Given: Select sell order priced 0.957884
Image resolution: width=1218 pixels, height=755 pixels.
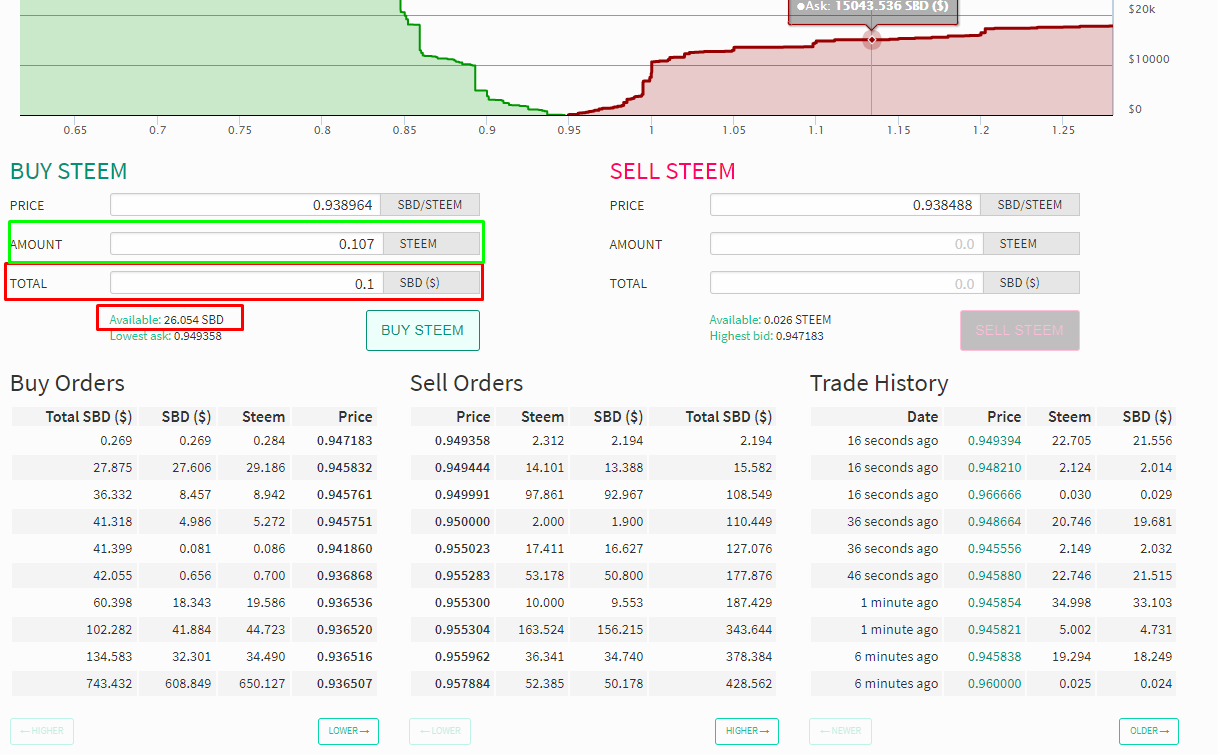Looking at the screenshot, I should click(x=594, y=683).
